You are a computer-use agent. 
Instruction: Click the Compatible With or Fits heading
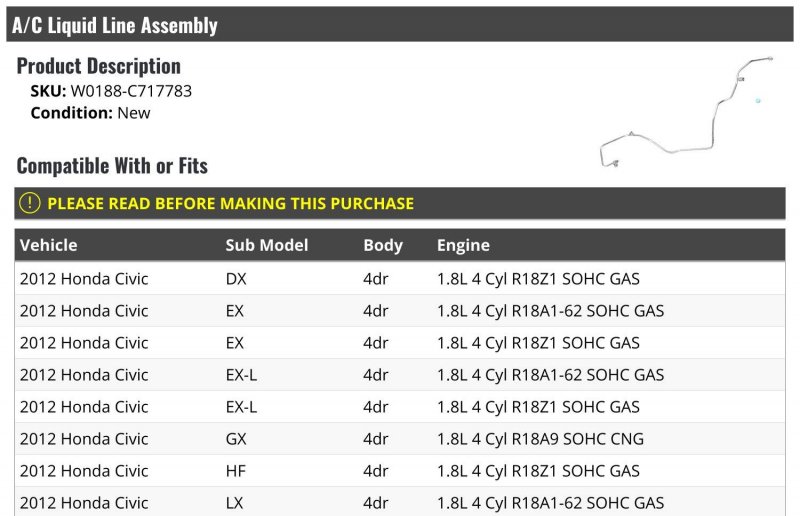112,166
